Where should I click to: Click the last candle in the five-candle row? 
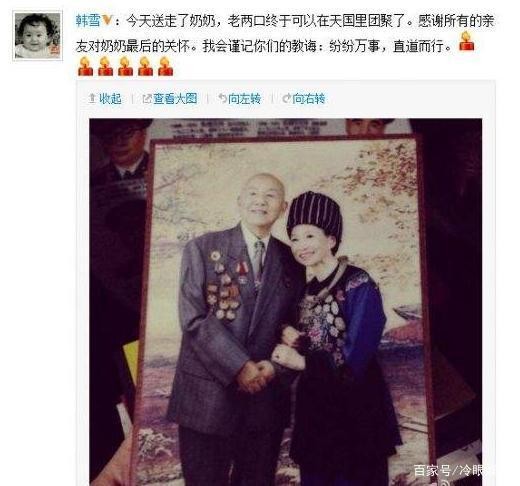tap(165, 66)
